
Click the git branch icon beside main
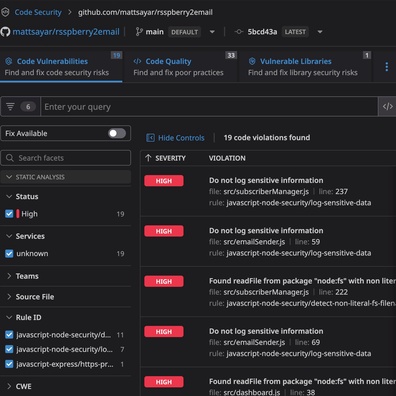139,32
